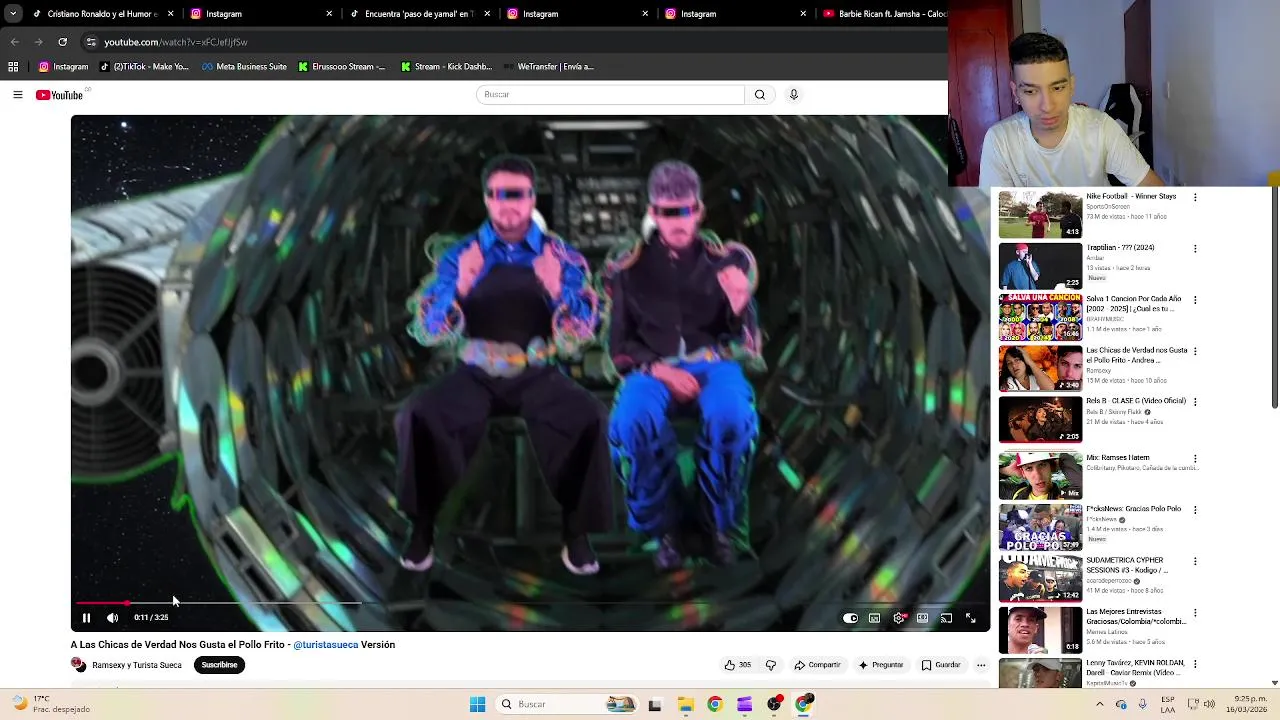The image size is (1280, 720).
Task: Cast video to a device
Action: point(946,618)
